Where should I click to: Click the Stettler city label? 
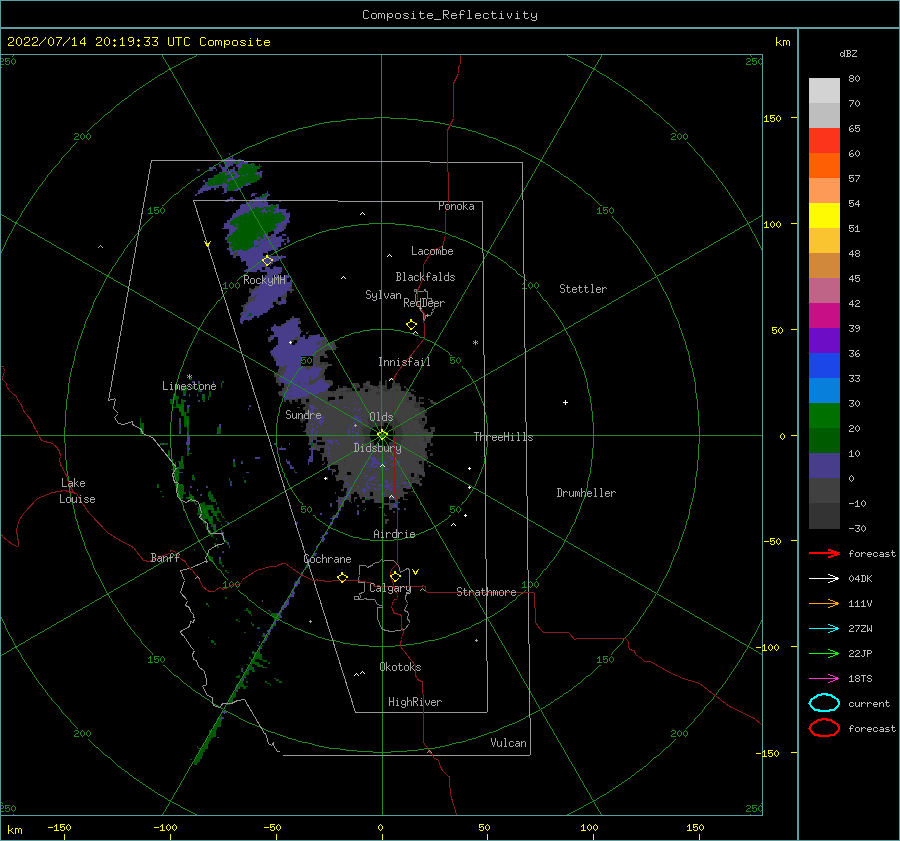(x=583, y=289)
